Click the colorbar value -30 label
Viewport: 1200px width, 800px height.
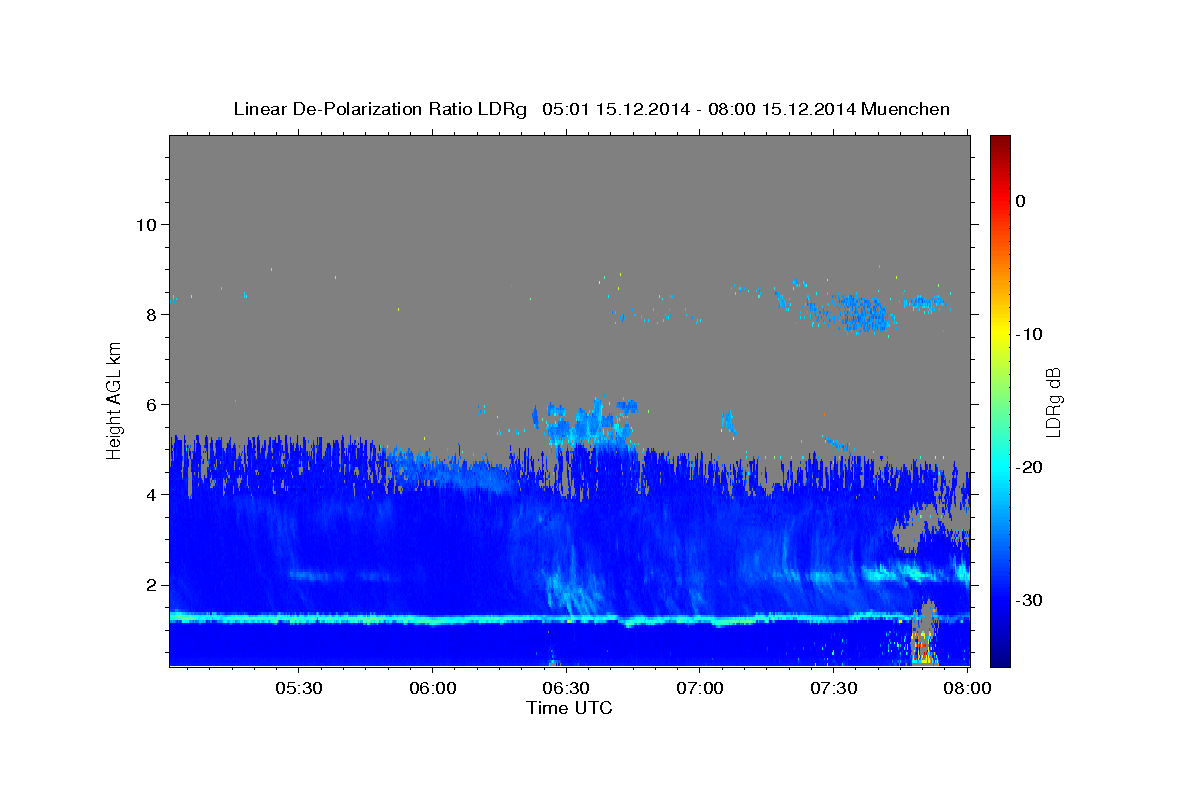click(x=1029, y=600)
